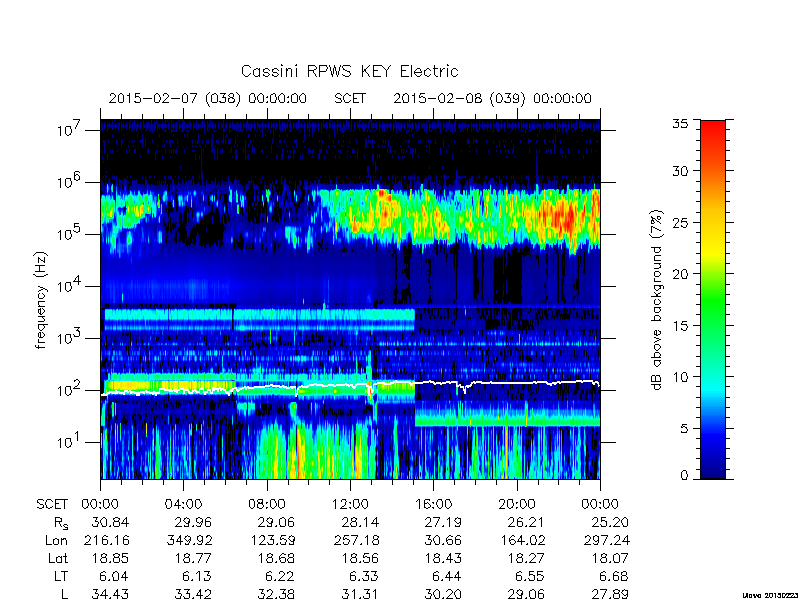Click the local time value 6.55
This screenshot has height=600, width=800.
[x=531, y=576]
